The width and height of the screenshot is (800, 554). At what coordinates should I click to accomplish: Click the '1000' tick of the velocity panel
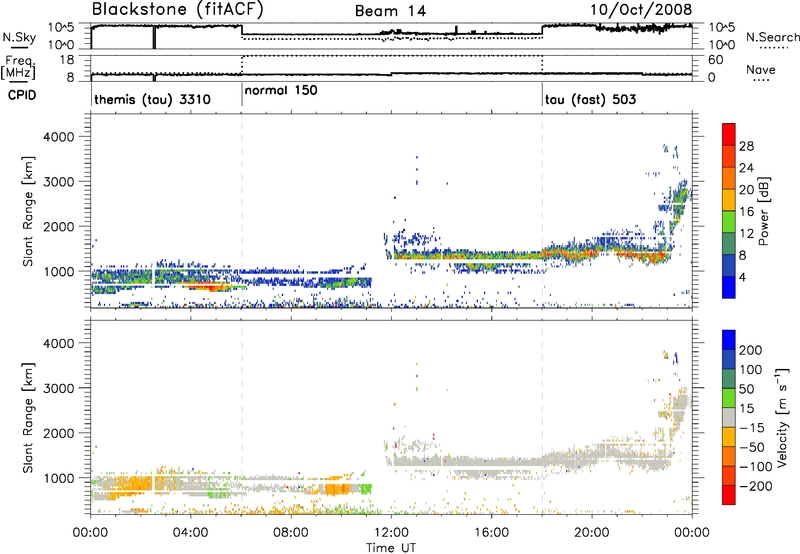click(x=59, y=478)
